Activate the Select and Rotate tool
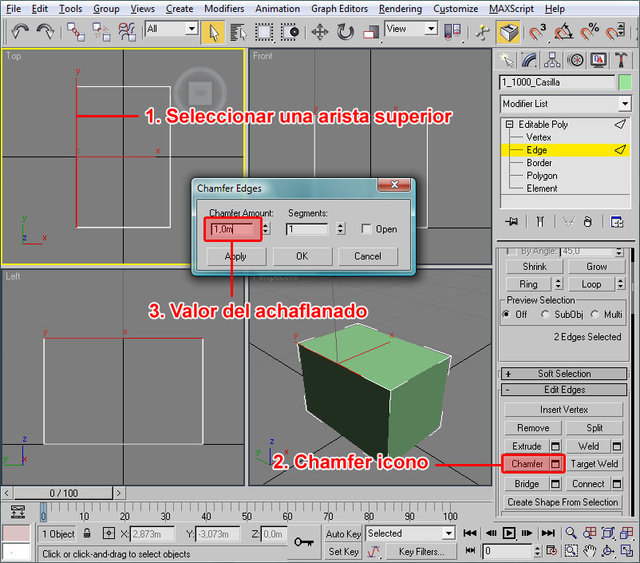This screenshot has height=563, width=640. tap(346, 31)
